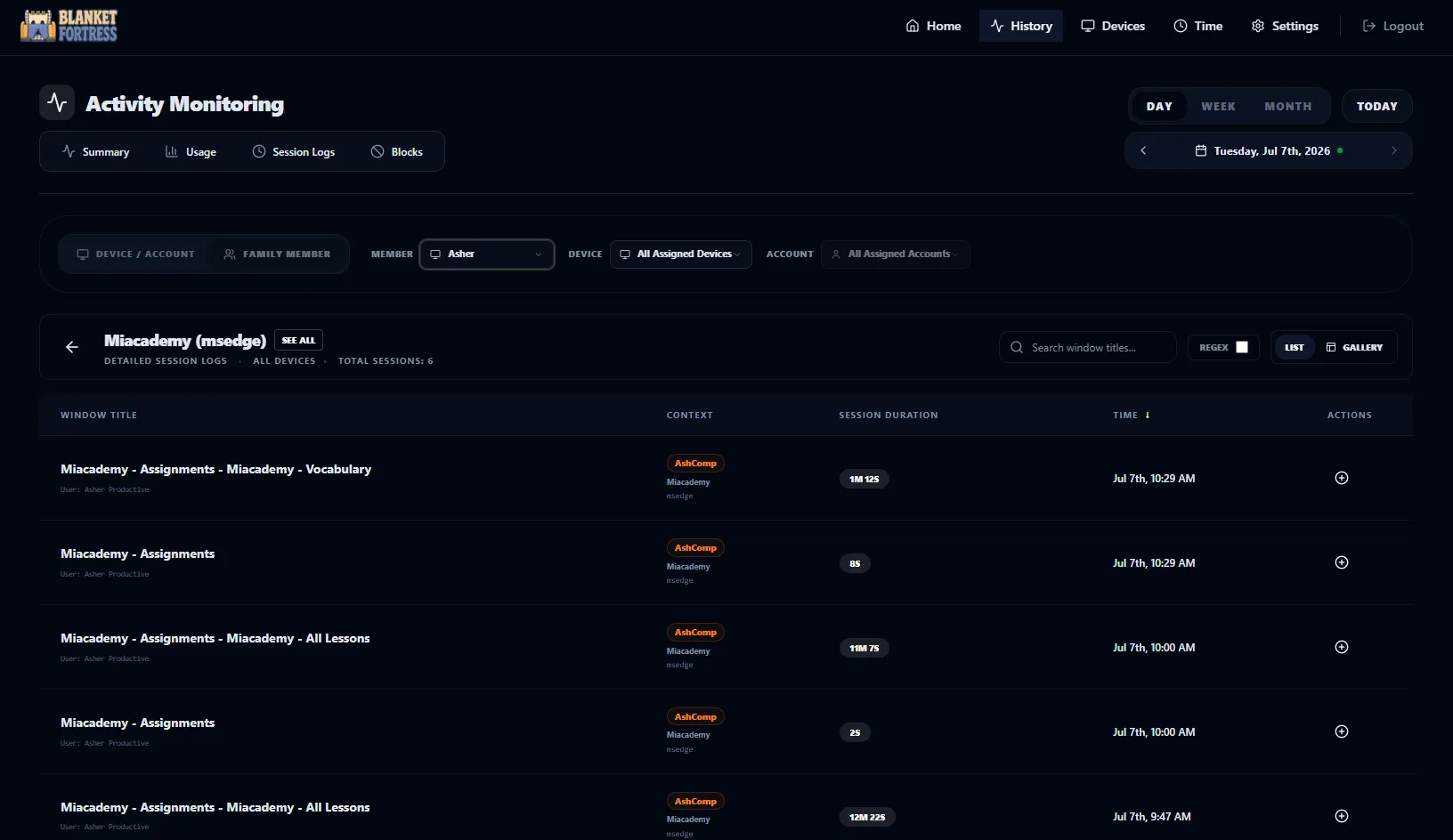
Task: Open the Devices page
Action: (x=1113, y=26)
